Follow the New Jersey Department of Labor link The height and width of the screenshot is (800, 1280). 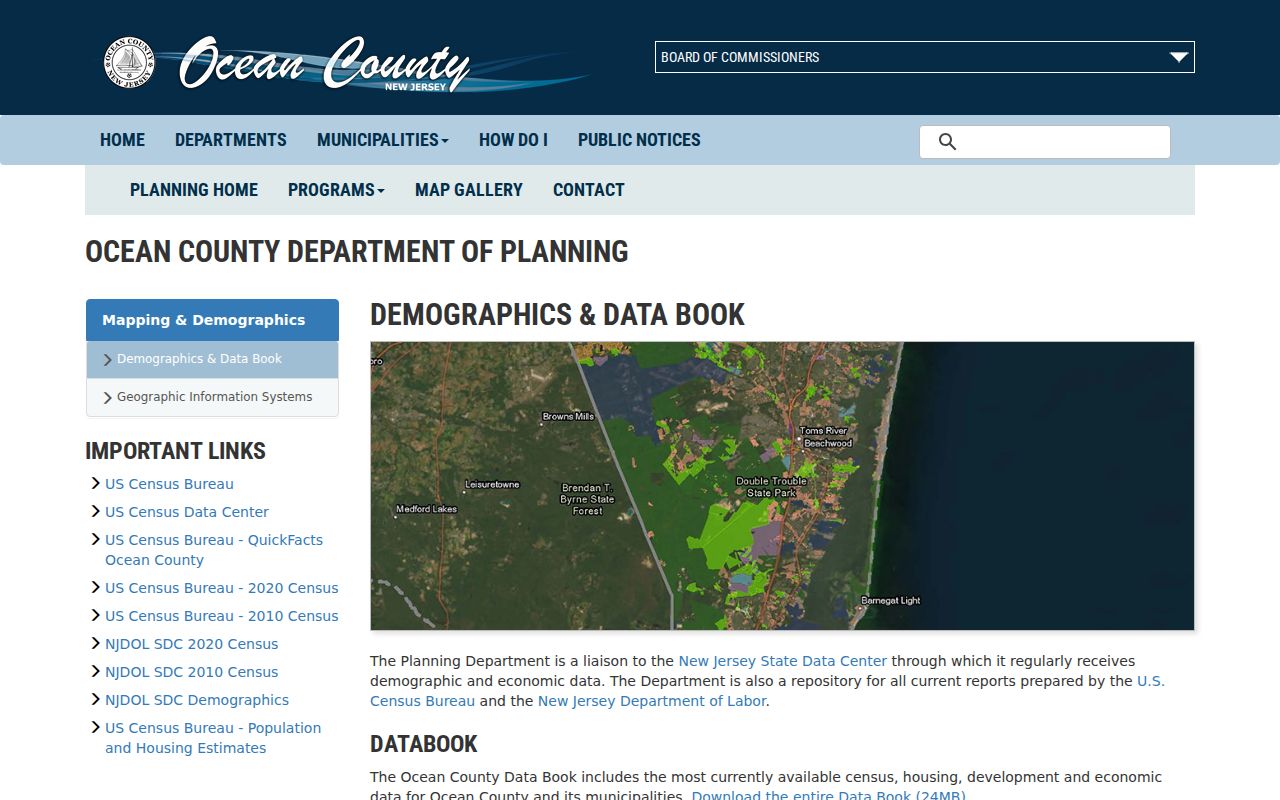(x=652, y=701)
